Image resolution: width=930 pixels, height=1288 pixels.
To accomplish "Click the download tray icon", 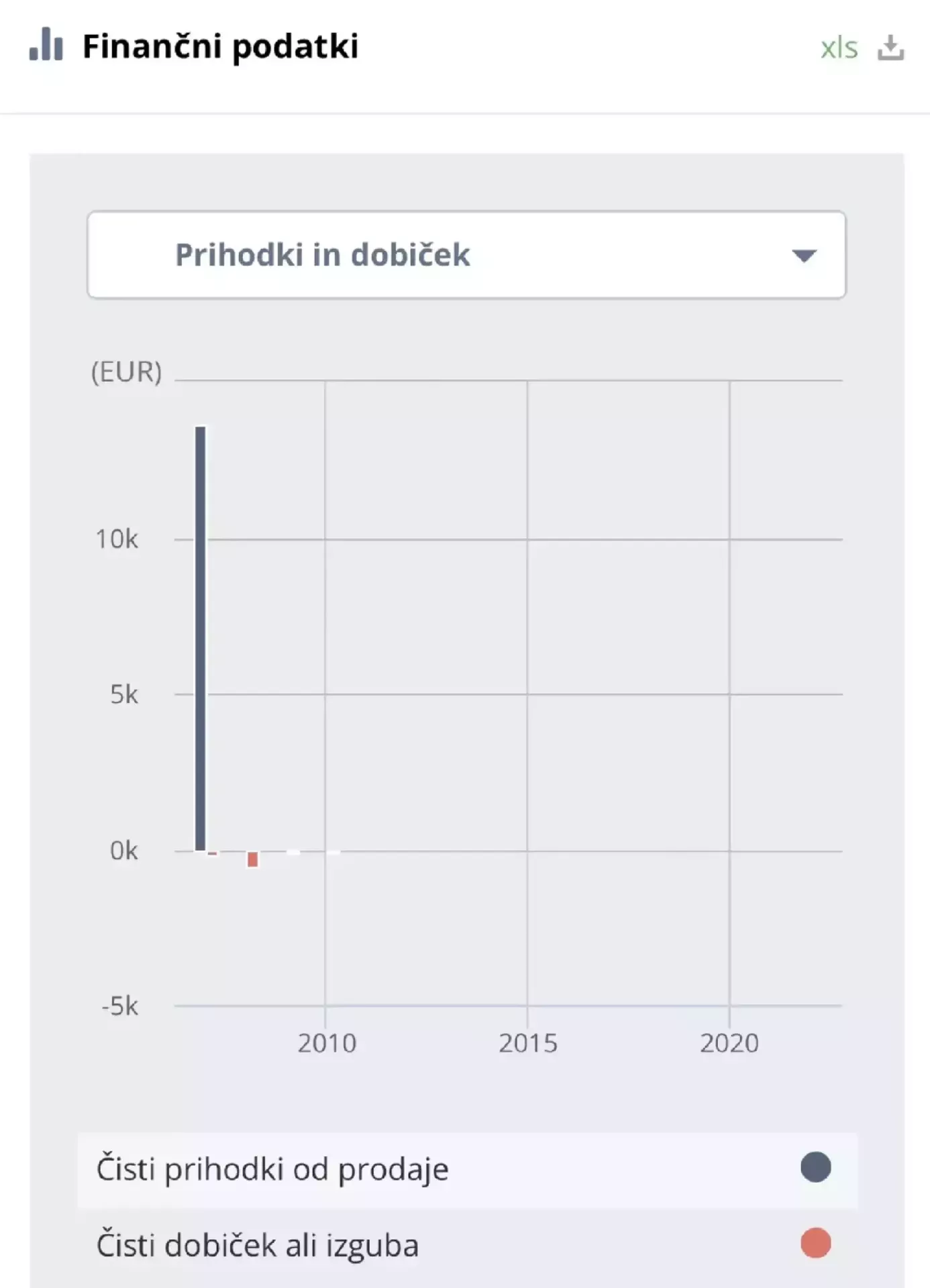I will tap(890, 48).
